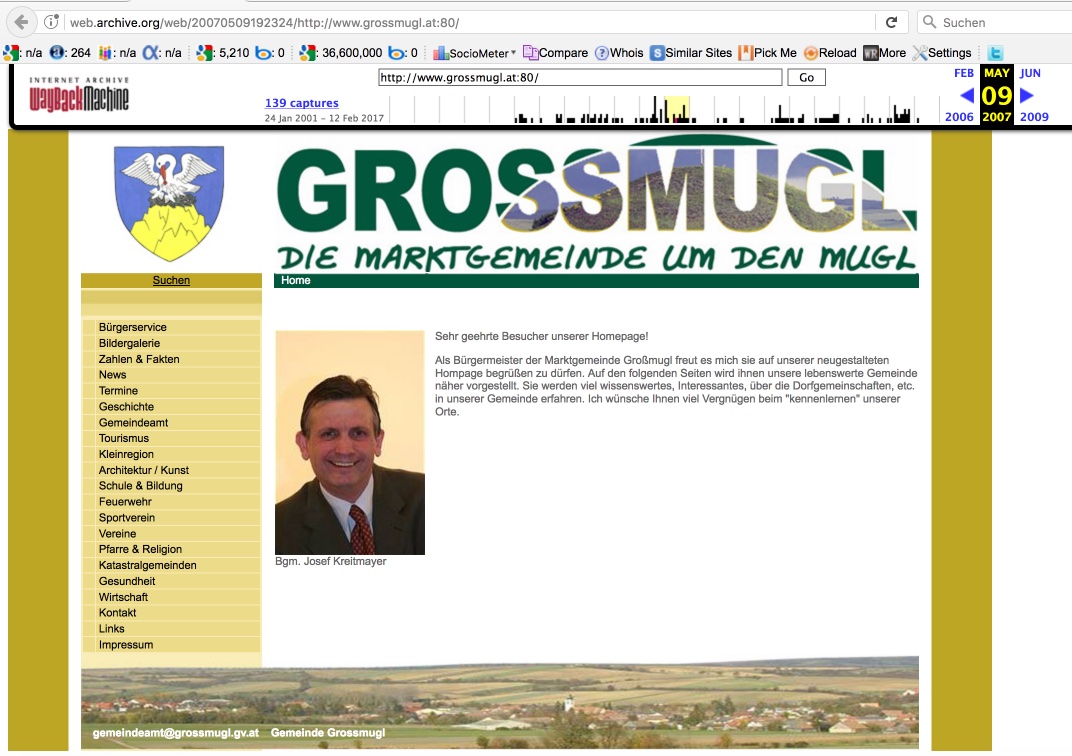Click the Twitter bird icon
The image size is (1072, 756).
click(x=995, y=53)
